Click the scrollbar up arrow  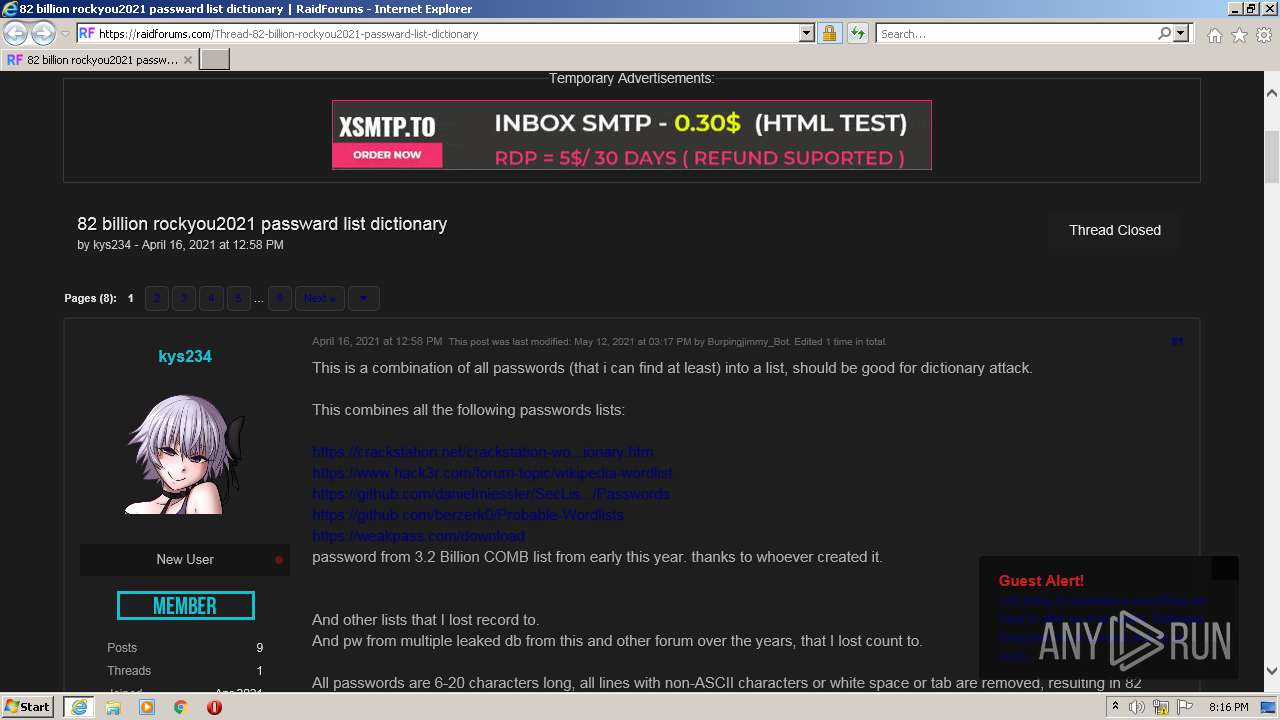1272,93
